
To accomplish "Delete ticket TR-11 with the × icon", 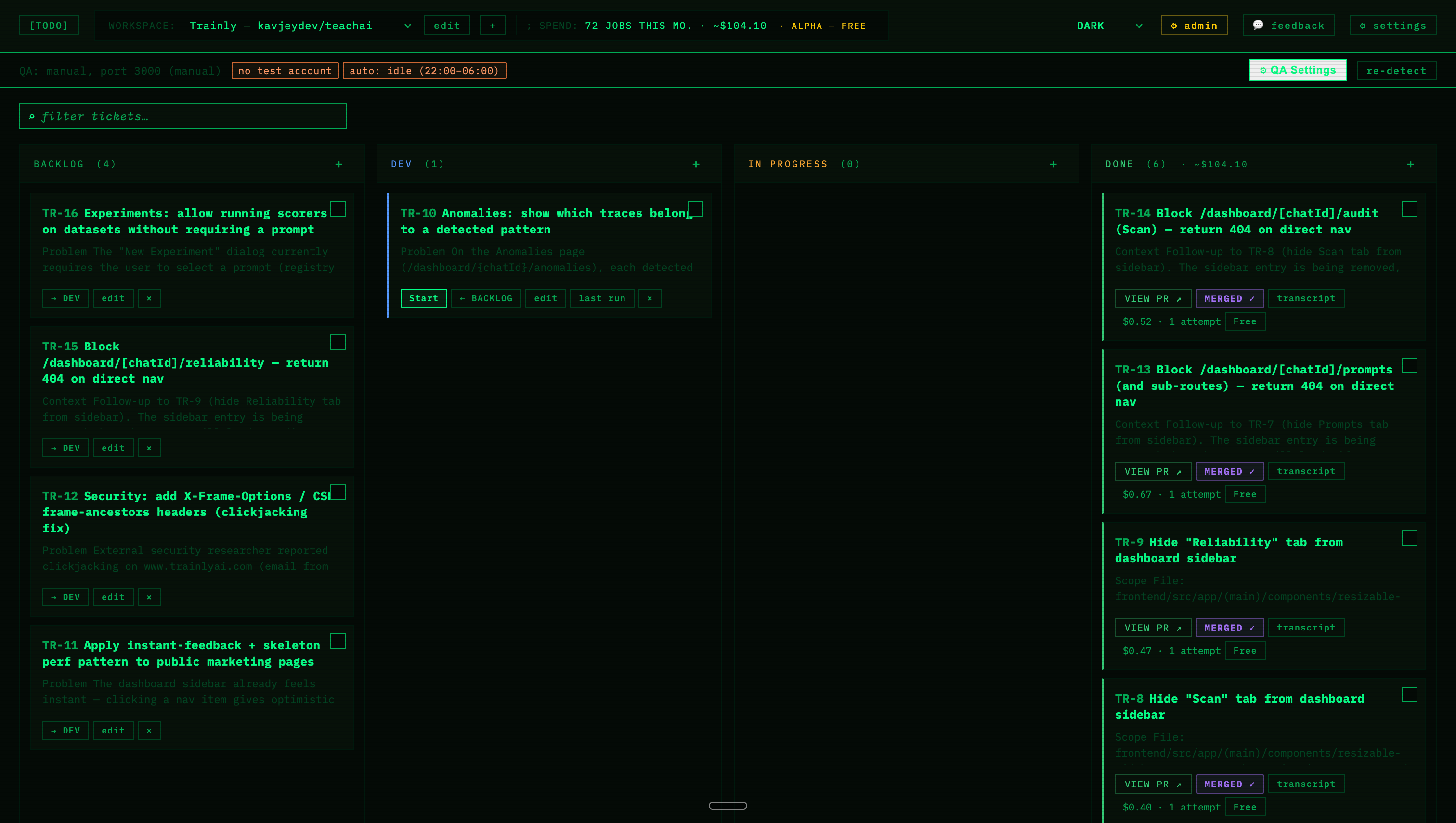I will pos(149,730).
